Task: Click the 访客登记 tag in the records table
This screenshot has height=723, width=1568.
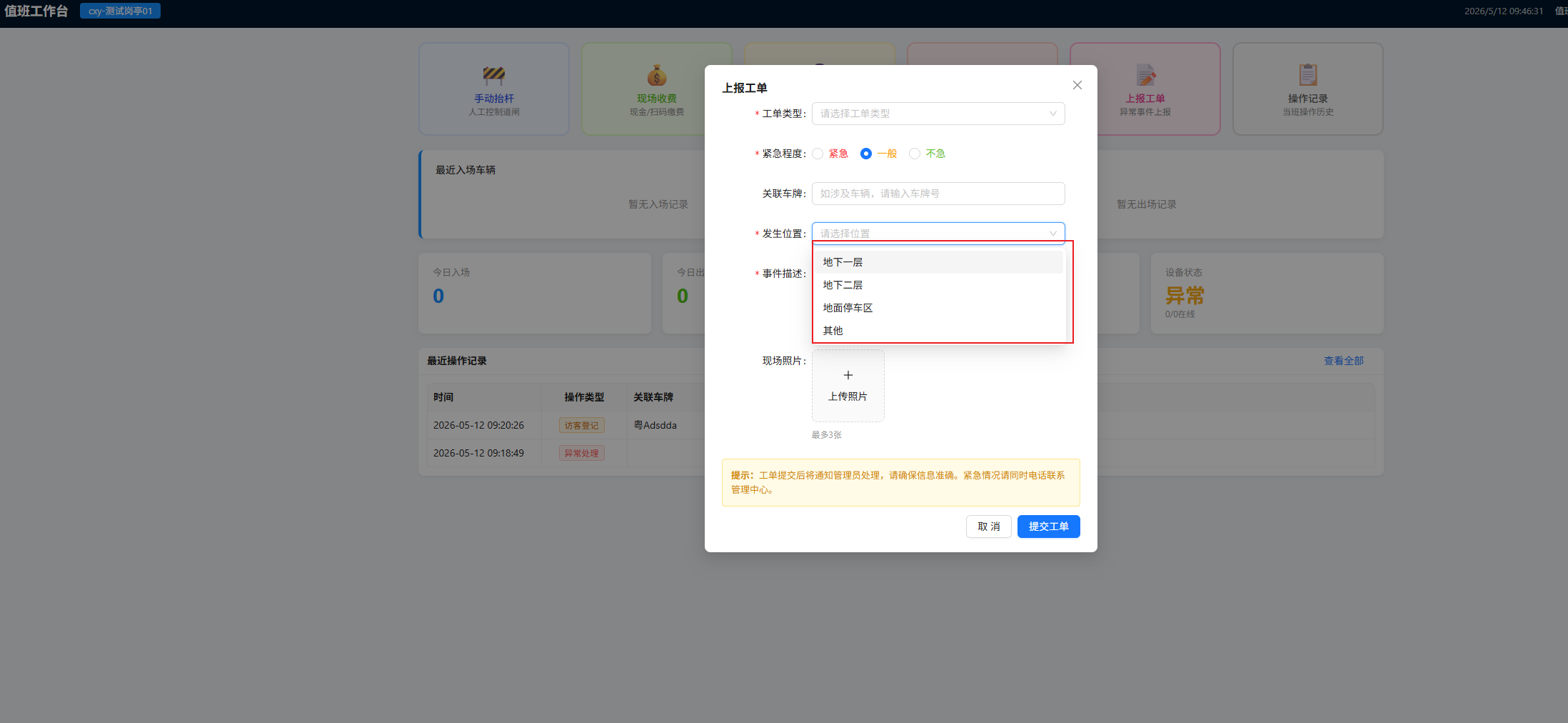Action: tap(582, 425)
